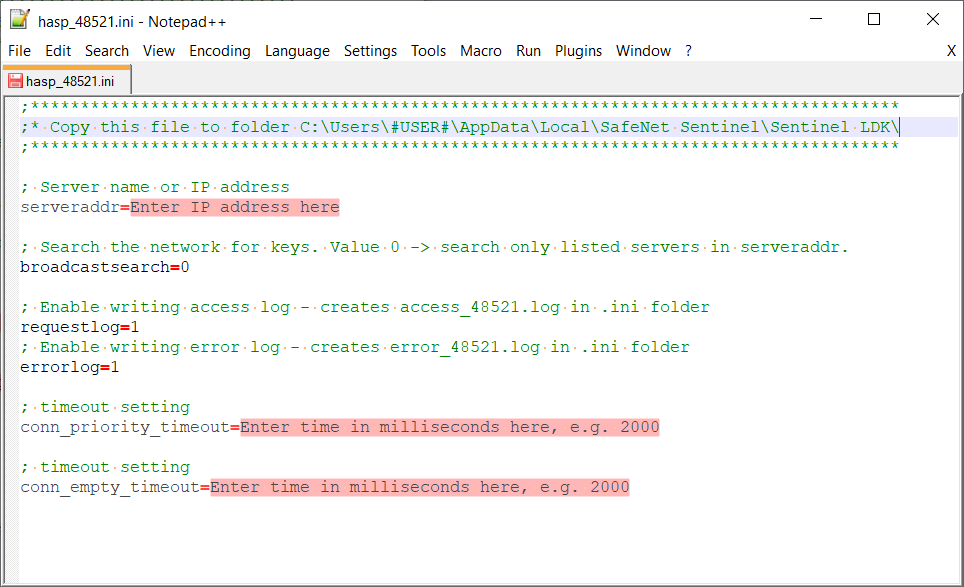
Task: Open the Plugins menu
Action: tap(578, 50)
